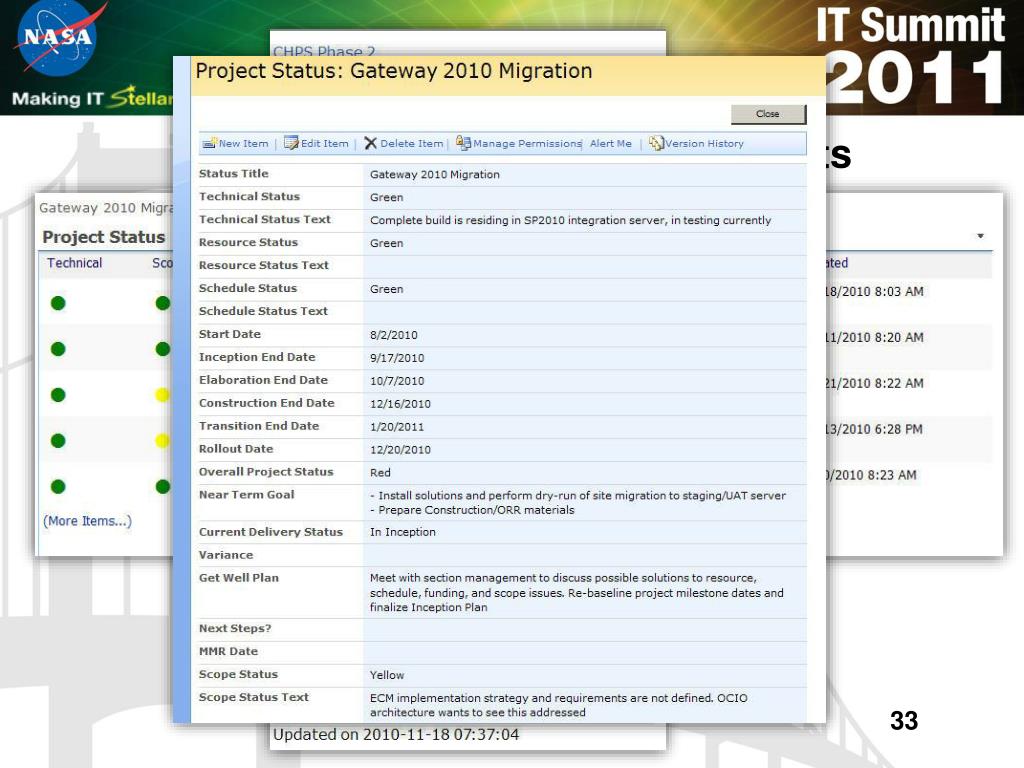The width and height of the screenshot is (1024, 768).
Task: Click the Transition End Date value "1/20/2011"
Action: pyautogui.click(x=397, y=426)
